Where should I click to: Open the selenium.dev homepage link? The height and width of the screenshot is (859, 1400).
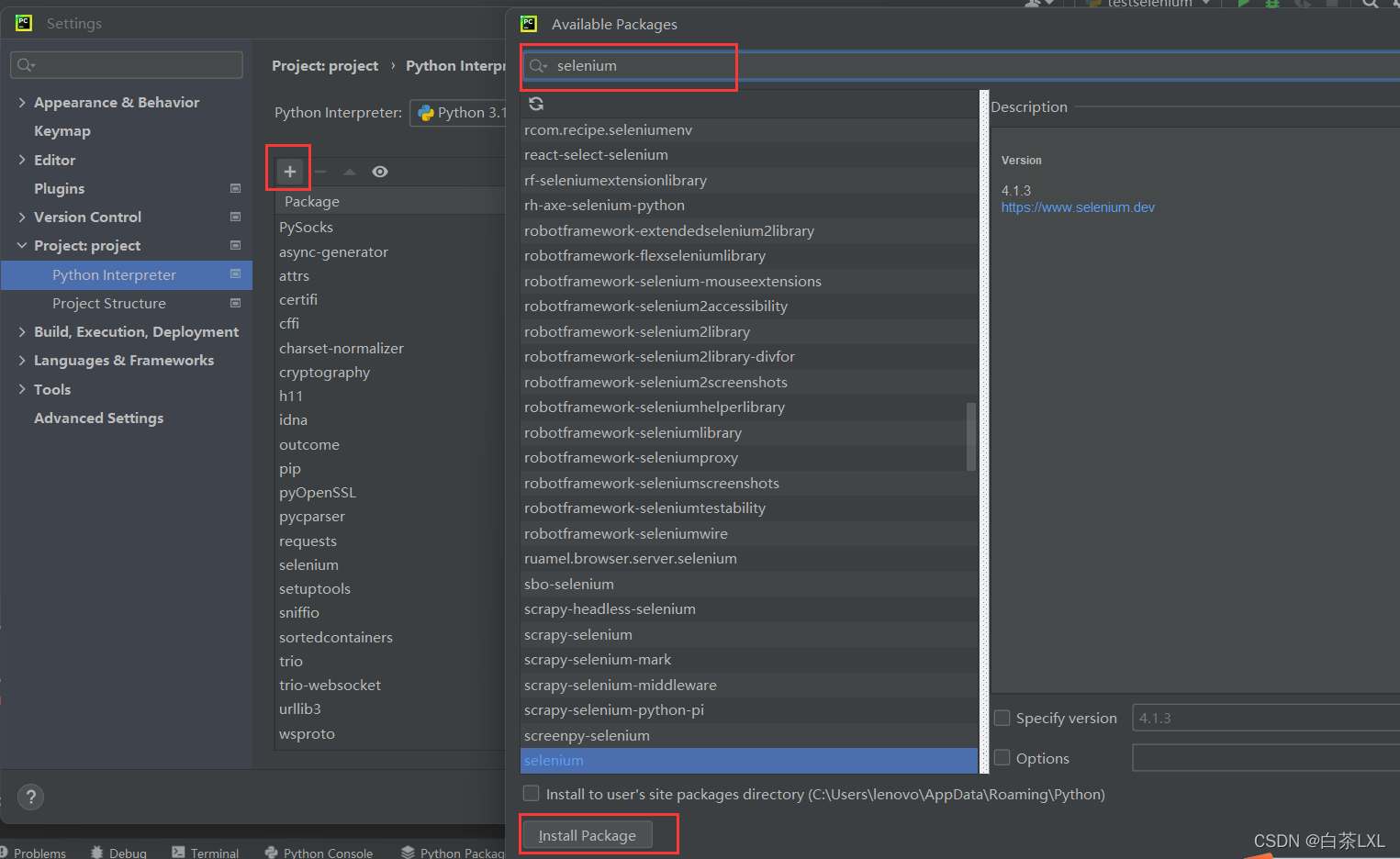coord(1078,207)
